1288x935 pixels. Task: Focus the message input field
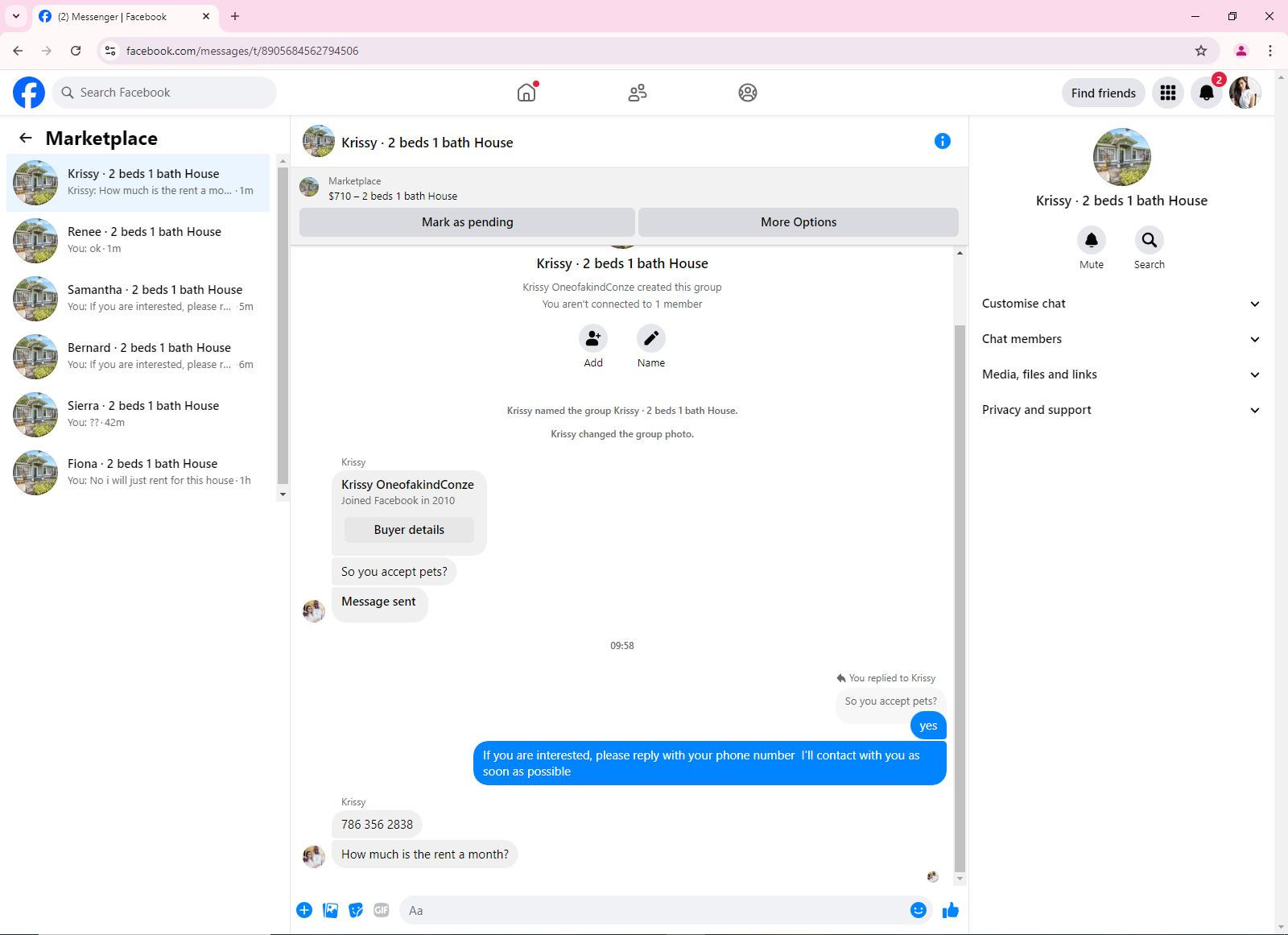point(655,910)
